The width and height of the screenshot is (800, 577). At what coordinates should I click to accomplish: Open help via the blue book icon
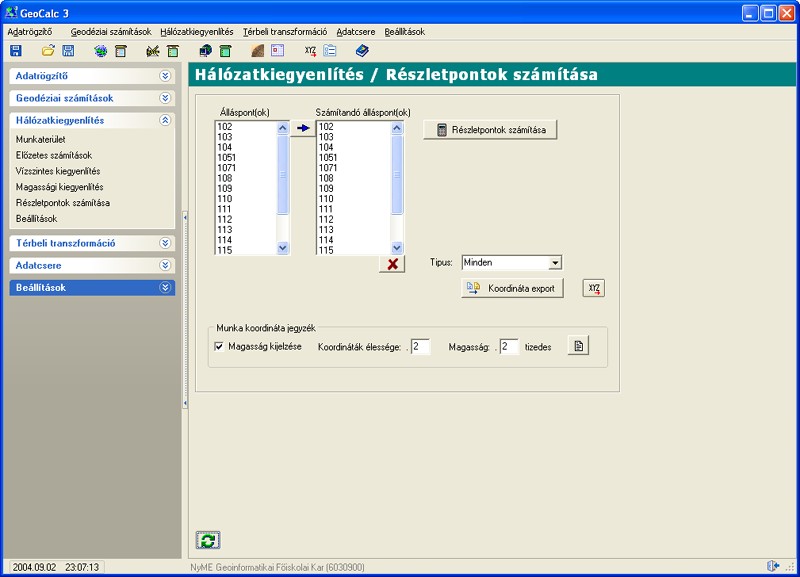(x=362, y=51)
